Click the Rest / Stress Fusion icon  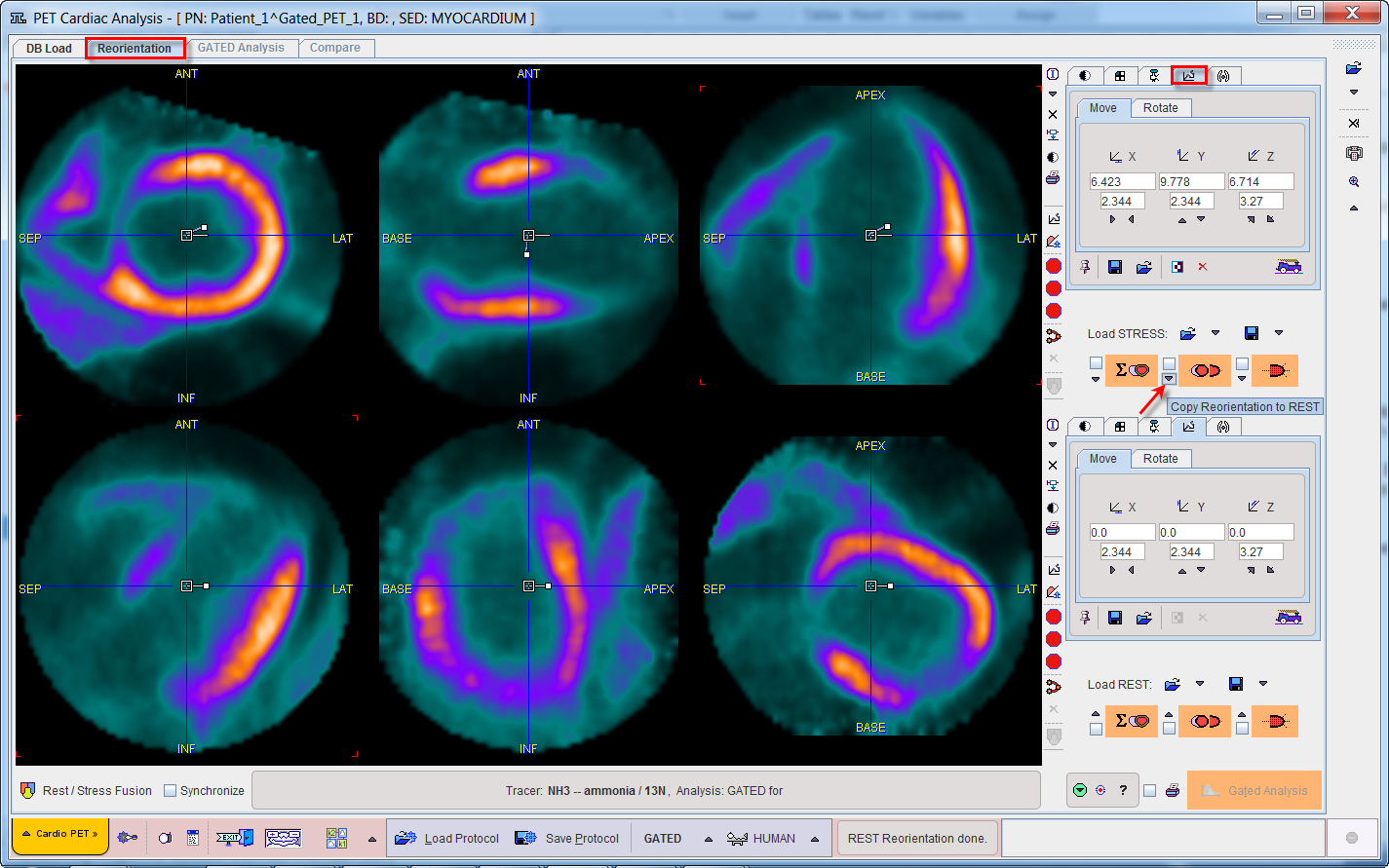click(x=27, y=790)
